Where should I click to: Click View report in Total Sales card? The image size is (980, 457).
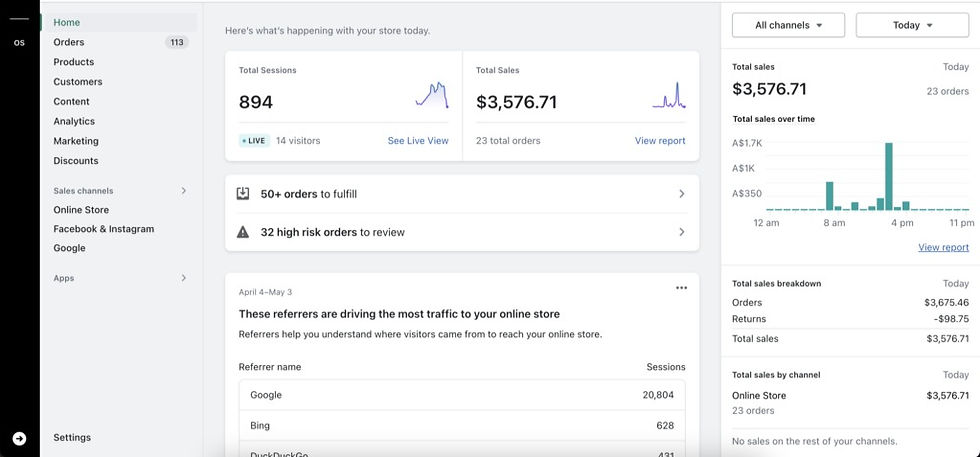pos(660,141)
